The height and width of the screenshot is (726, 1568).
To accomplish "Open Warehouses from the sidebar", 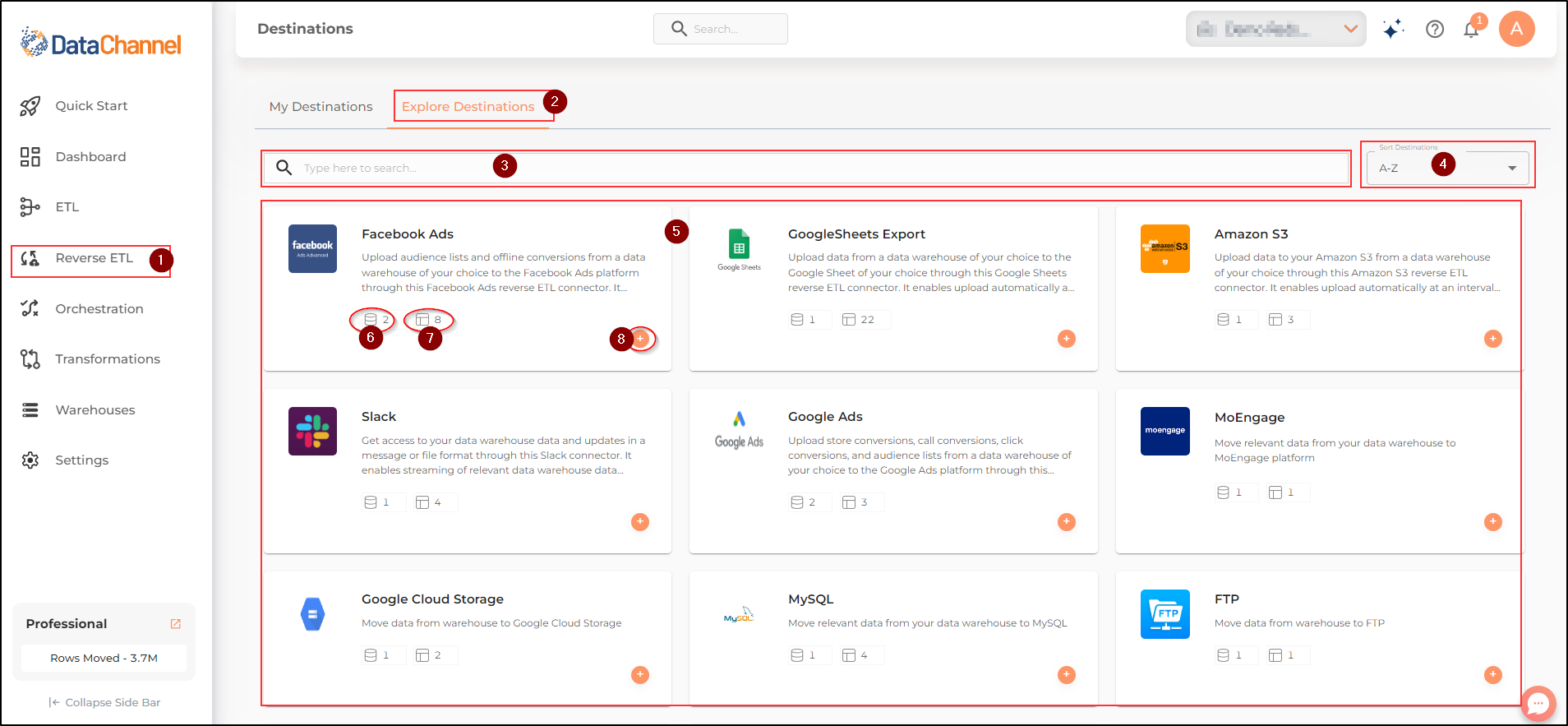I will (95, 410).
